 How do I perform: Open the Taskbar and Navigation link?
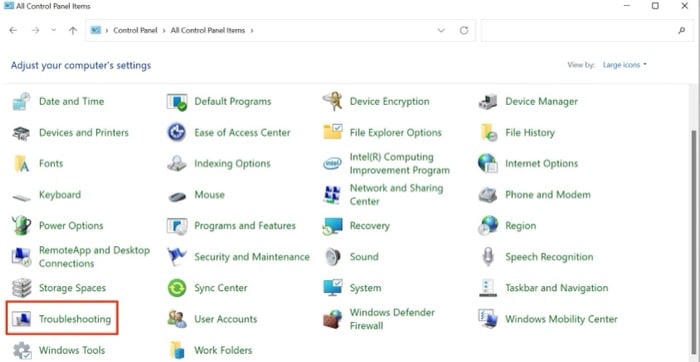[557, 288]
